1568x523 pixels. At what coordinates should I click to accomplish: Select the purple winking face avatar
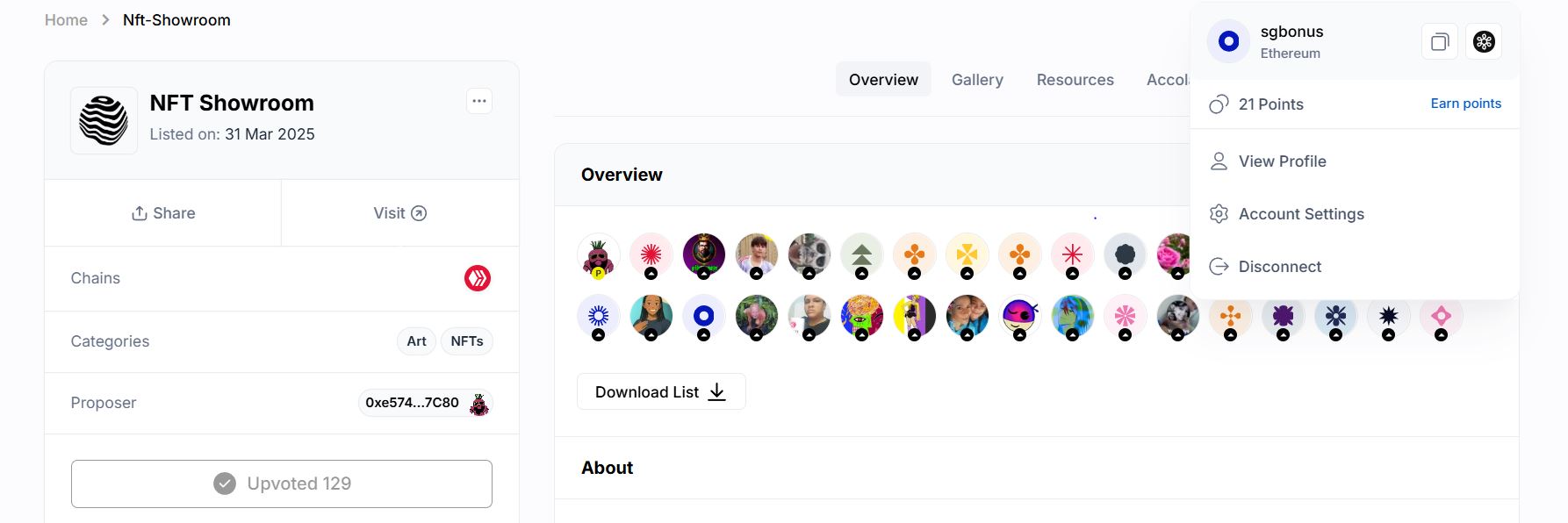[1020, 317]
